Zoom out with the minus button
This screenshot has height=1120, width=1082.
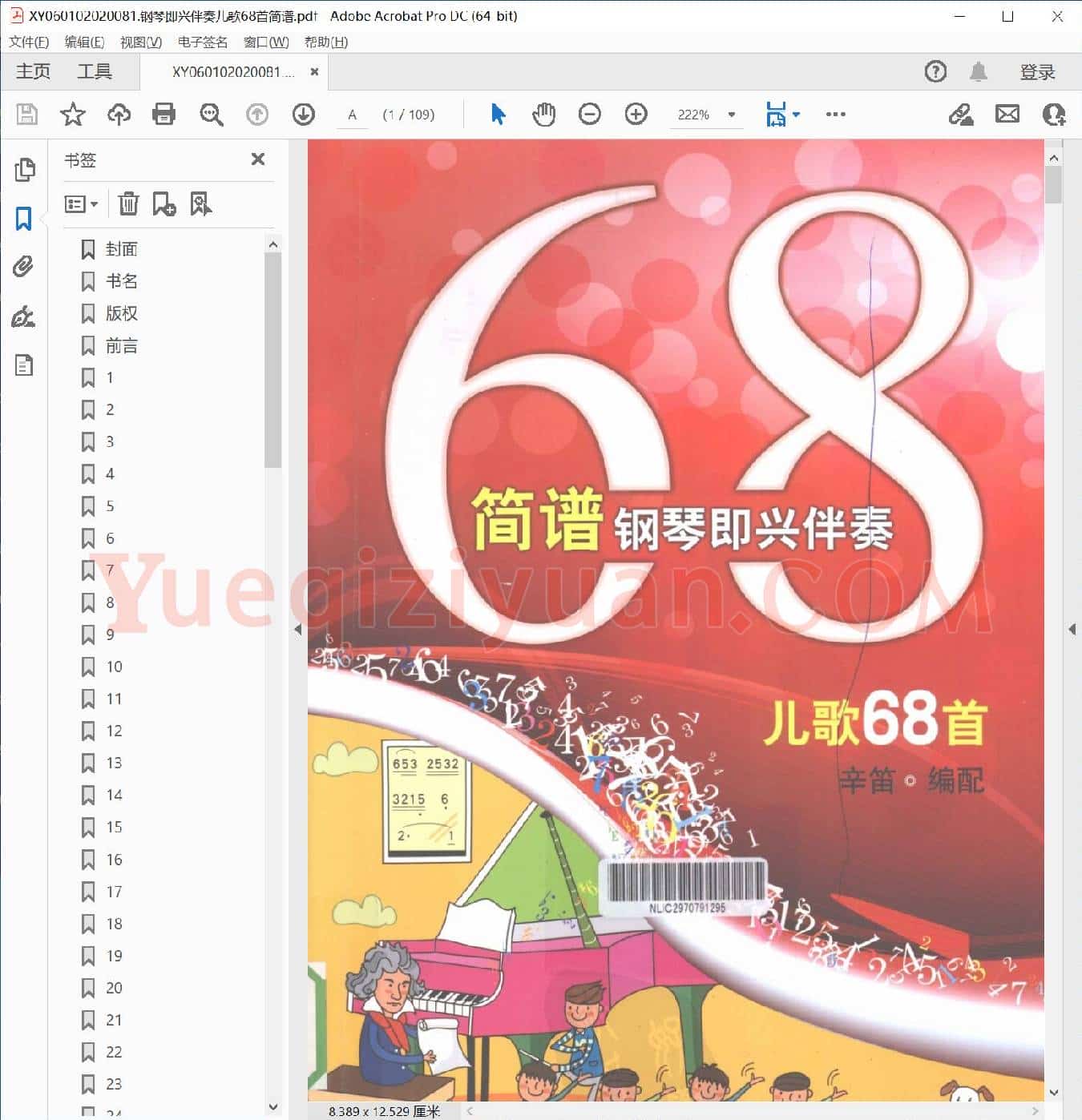(589, 115)
